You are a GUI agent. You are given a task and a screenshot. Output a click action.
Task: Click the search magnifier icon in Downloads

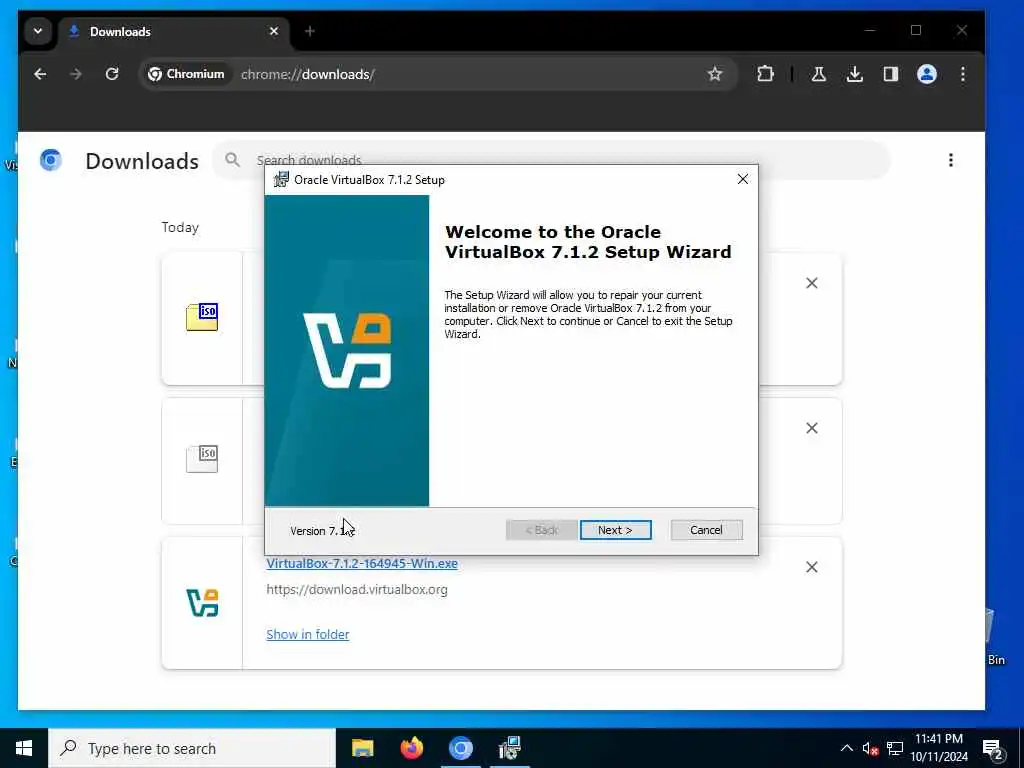point(232,160)
